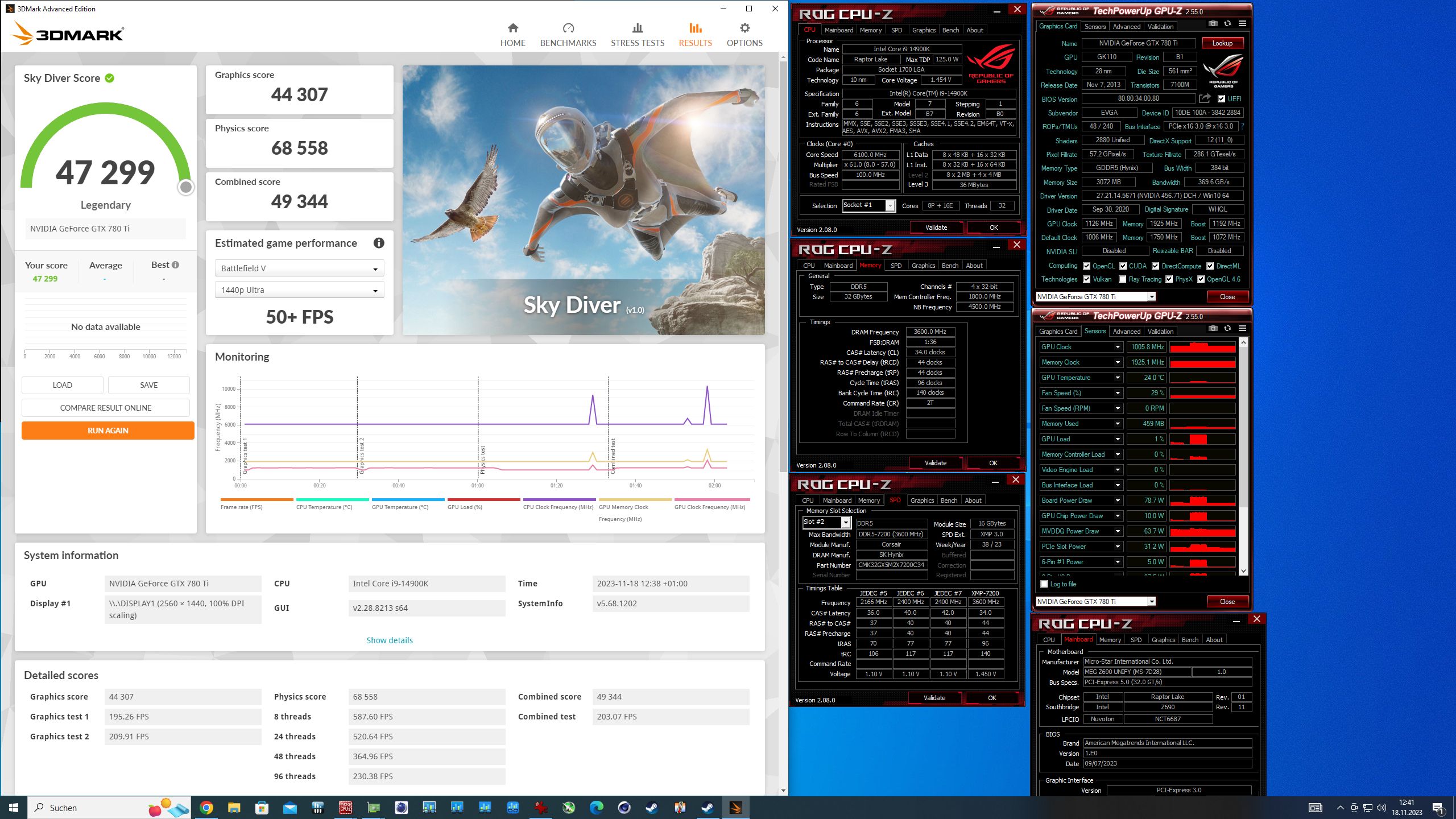
Task: Open hamburger menu in upper GPU-Z window
Action: (x=1242, y=24)
